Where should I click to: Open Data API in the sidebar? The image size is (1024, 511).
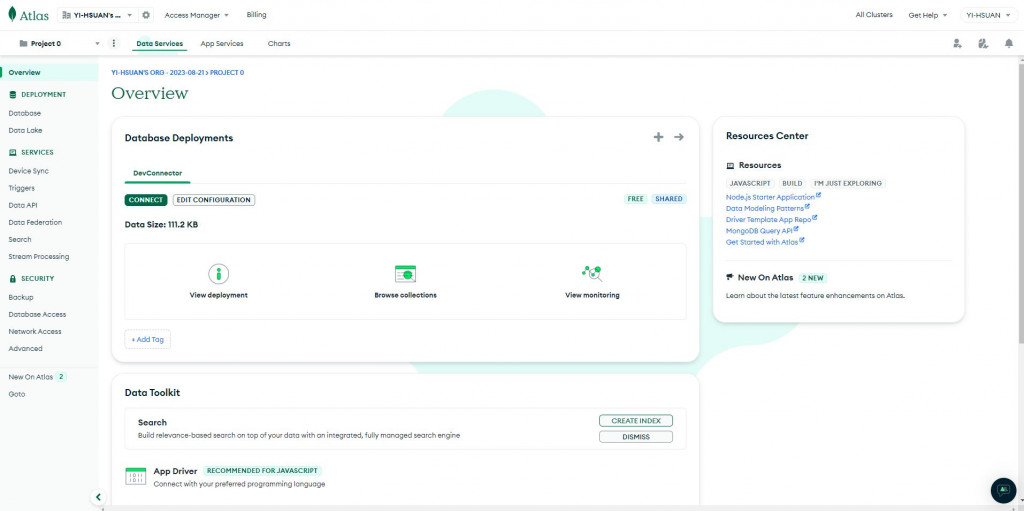[23, 205]
